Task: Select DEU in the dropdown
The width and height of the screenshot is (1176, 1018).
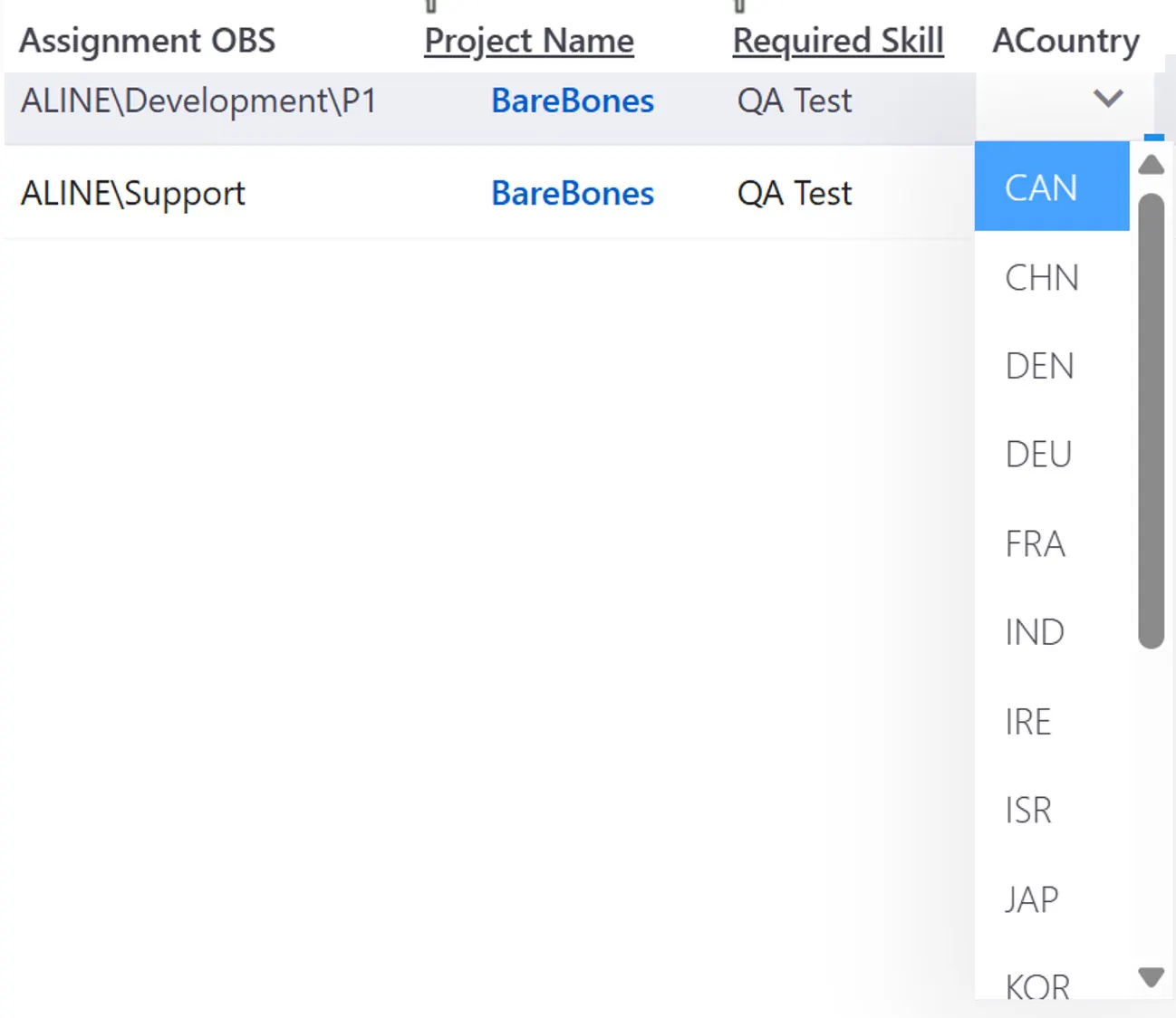Action: pos(1052,455)
